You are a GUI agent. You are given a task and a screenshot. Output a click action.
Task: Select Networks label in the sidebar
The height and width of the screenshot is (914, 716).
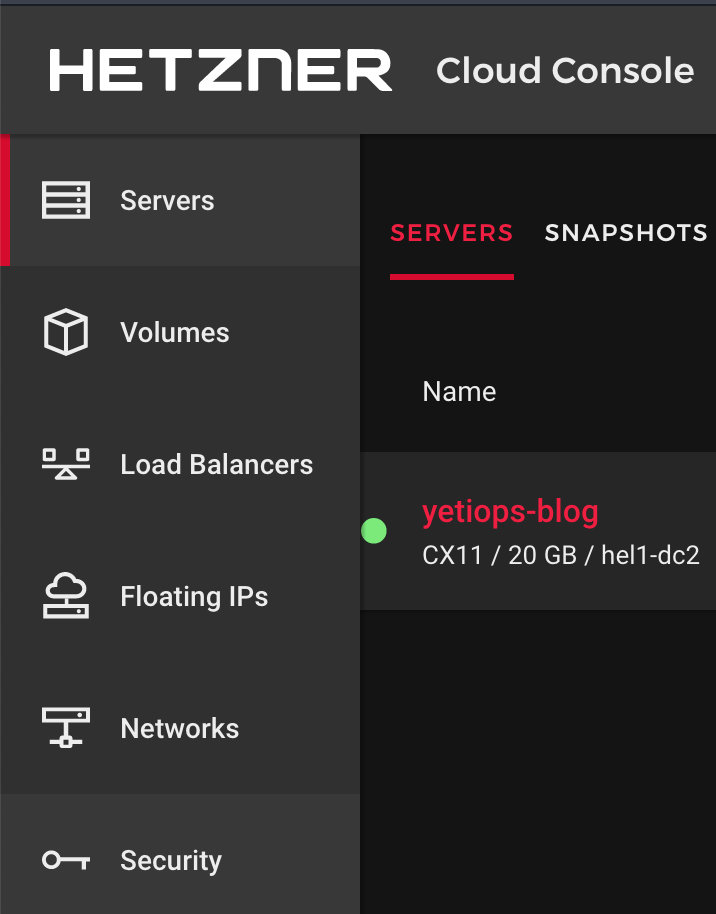tap(180, 728)
